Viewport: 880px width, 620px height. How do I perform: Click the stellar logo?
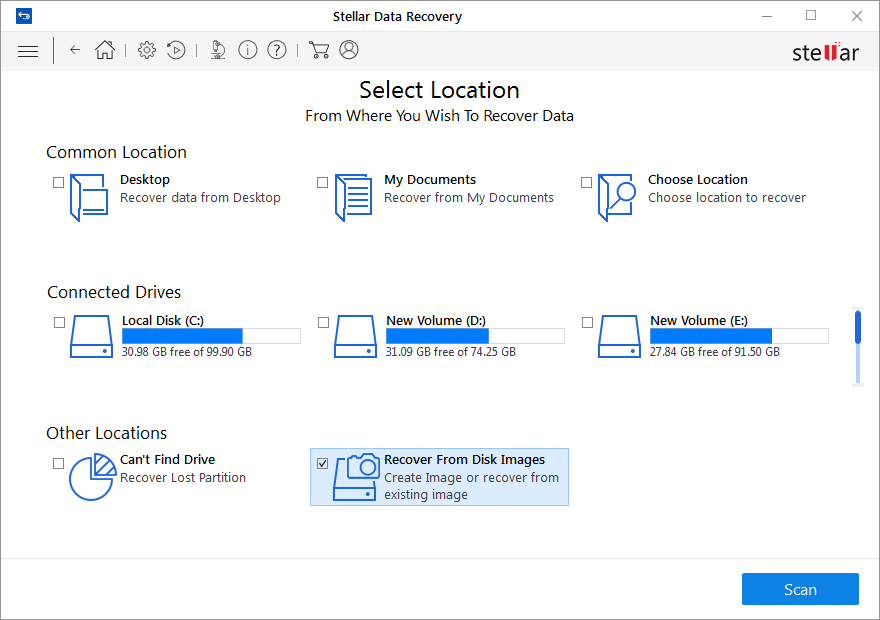point(825,52)
